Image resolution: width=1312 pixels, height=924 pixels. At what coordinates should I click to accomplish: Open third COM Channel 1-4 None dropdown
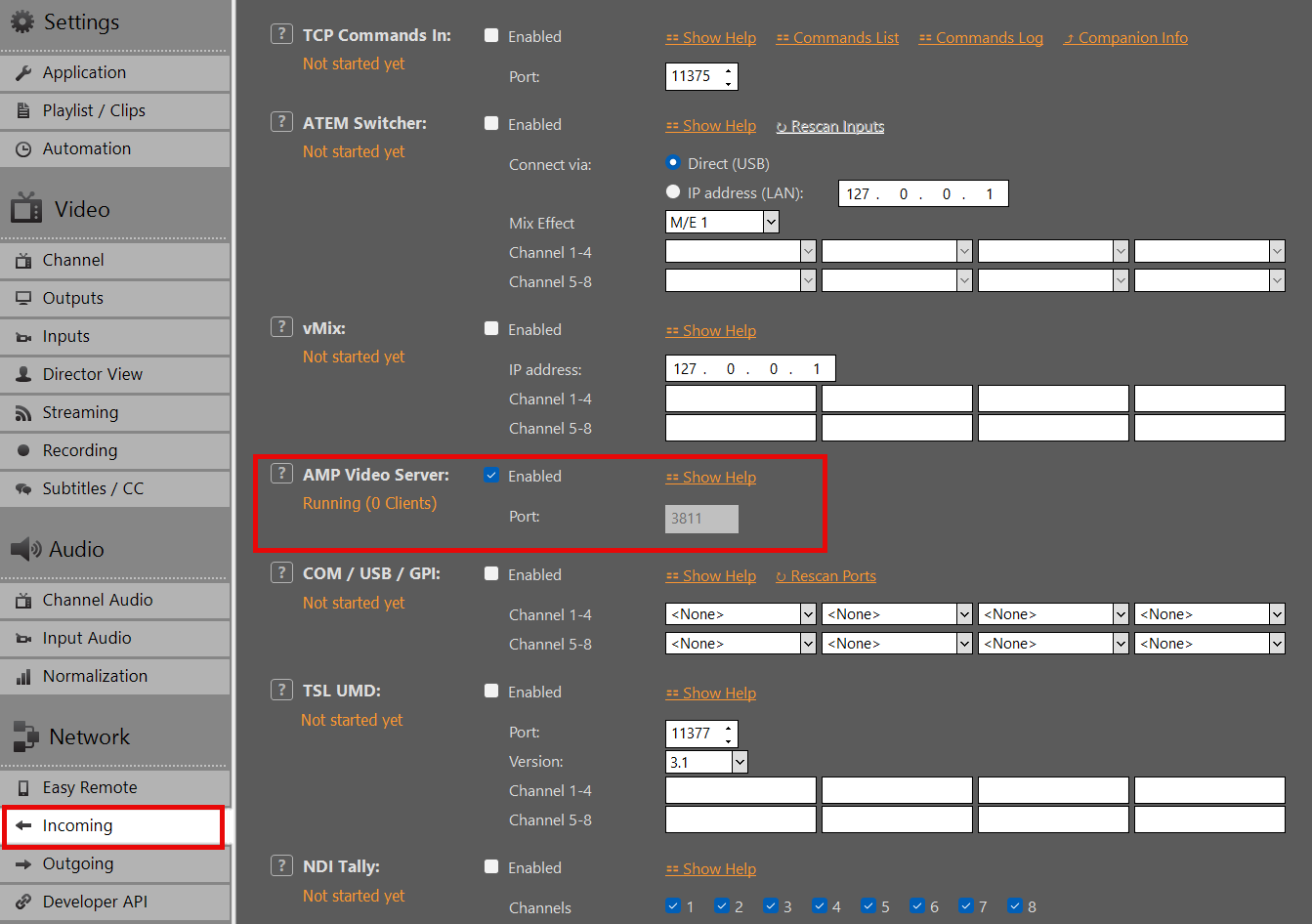(x=1053, y=613)
